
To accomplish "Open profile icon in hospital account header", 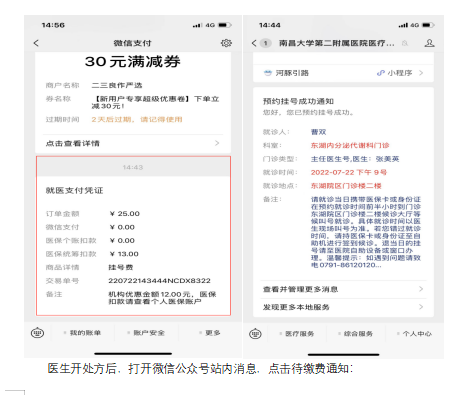I will click(x=429, y=43).
